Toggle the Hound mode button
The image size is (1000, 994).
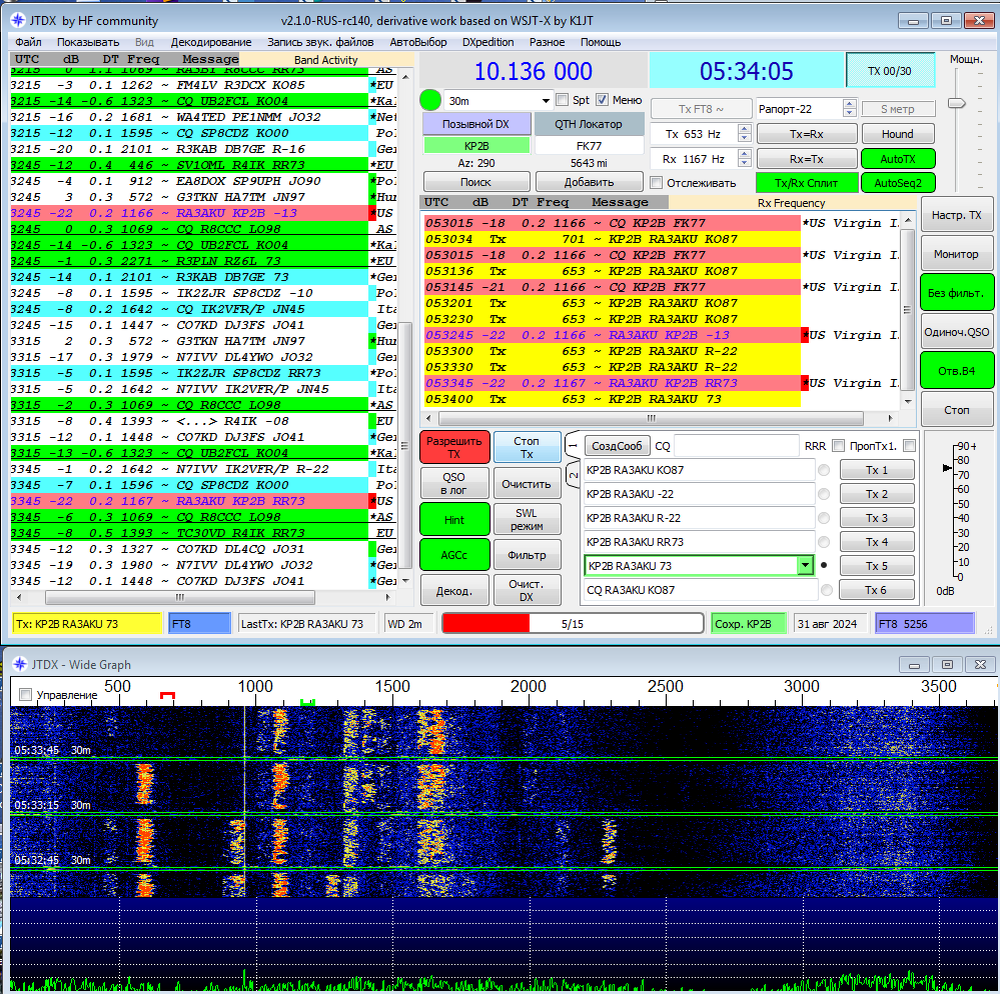897,134
